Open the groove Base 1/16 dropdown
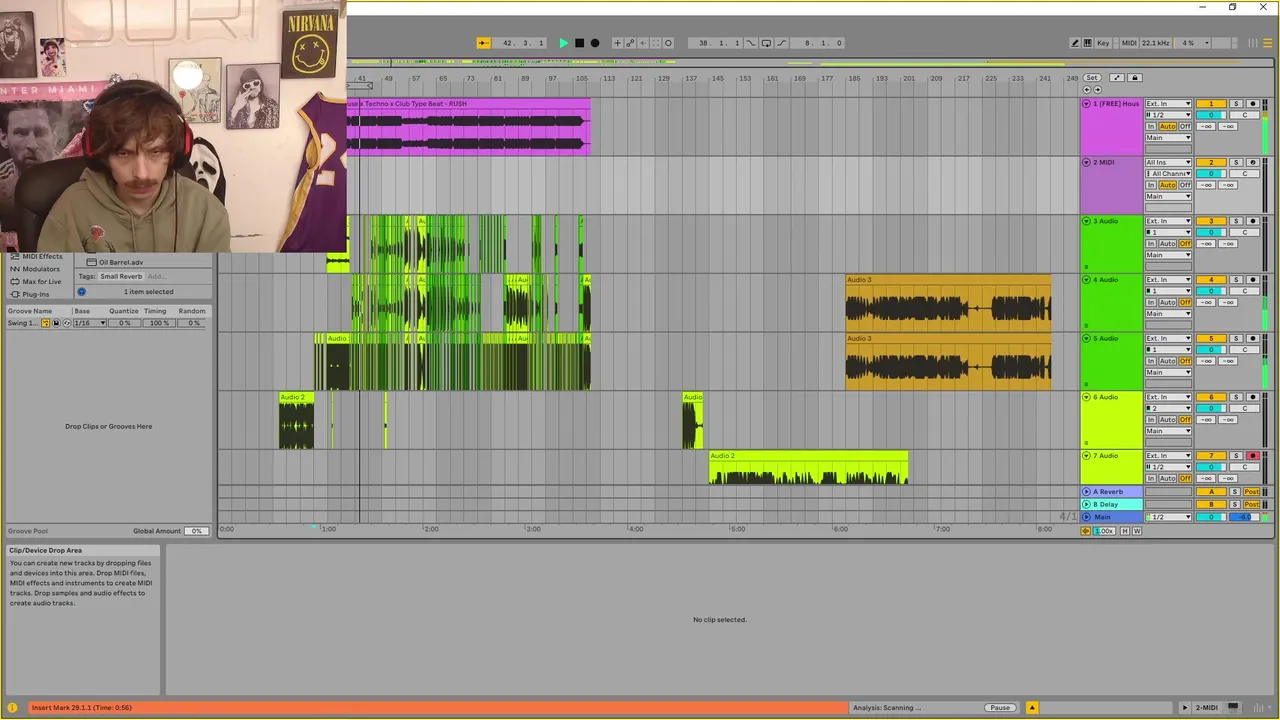 [89, 323]
